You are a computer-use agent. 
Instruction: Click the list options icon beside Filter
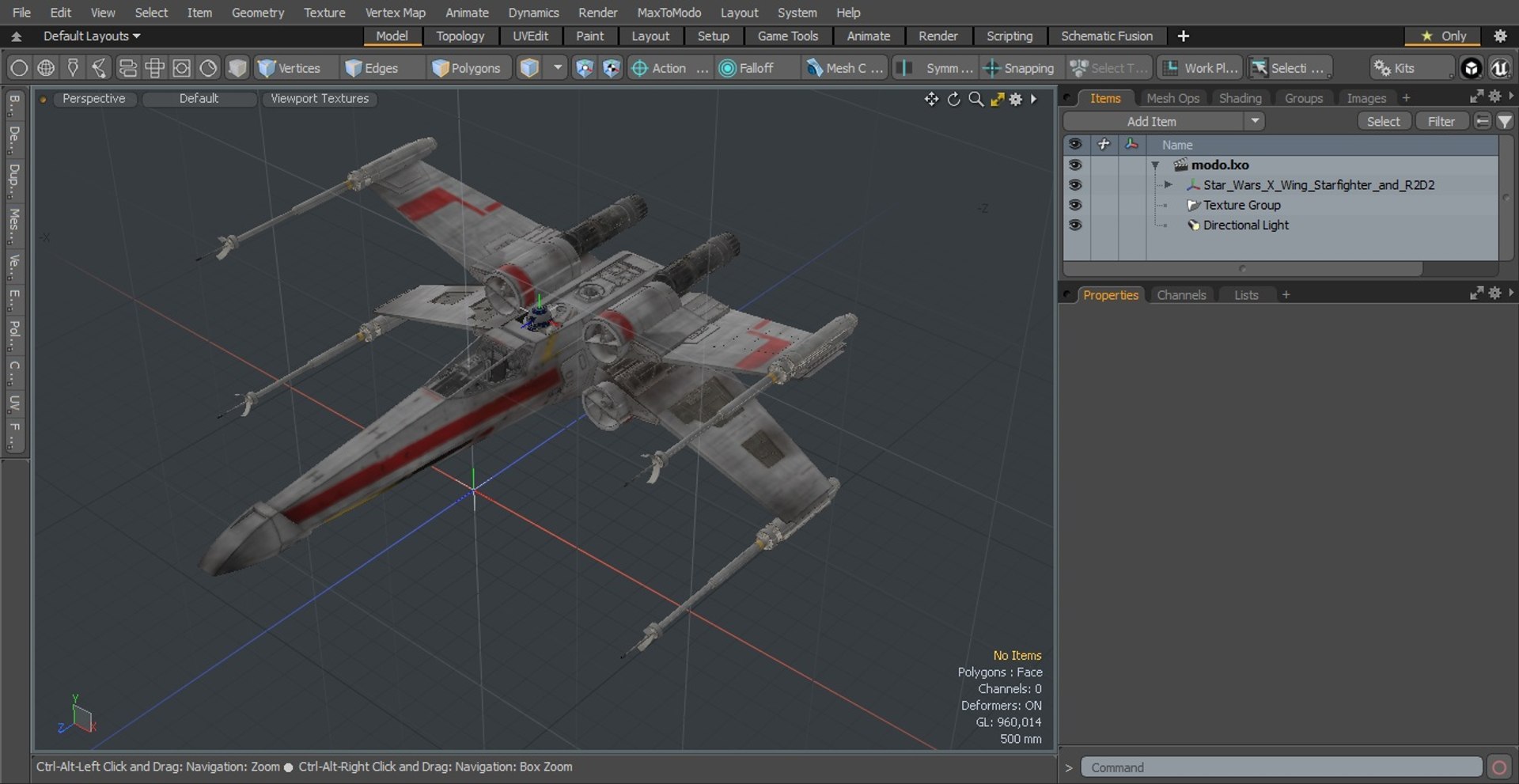1483,121
